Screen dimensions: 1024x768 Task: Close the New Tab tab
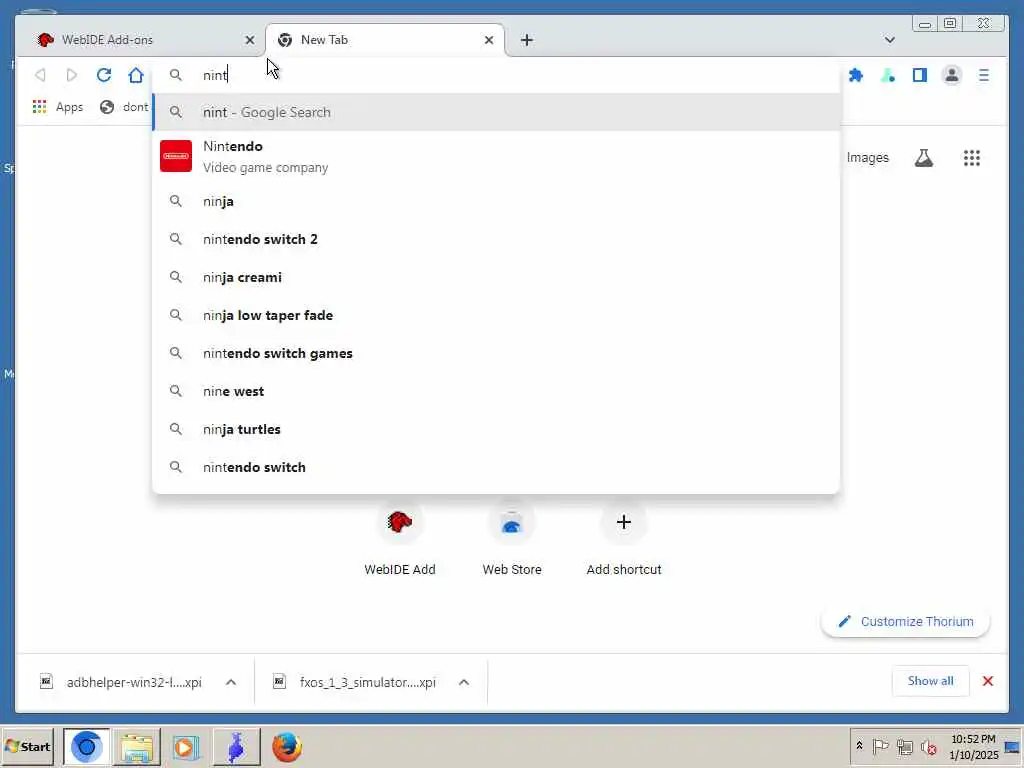point(488,40)
